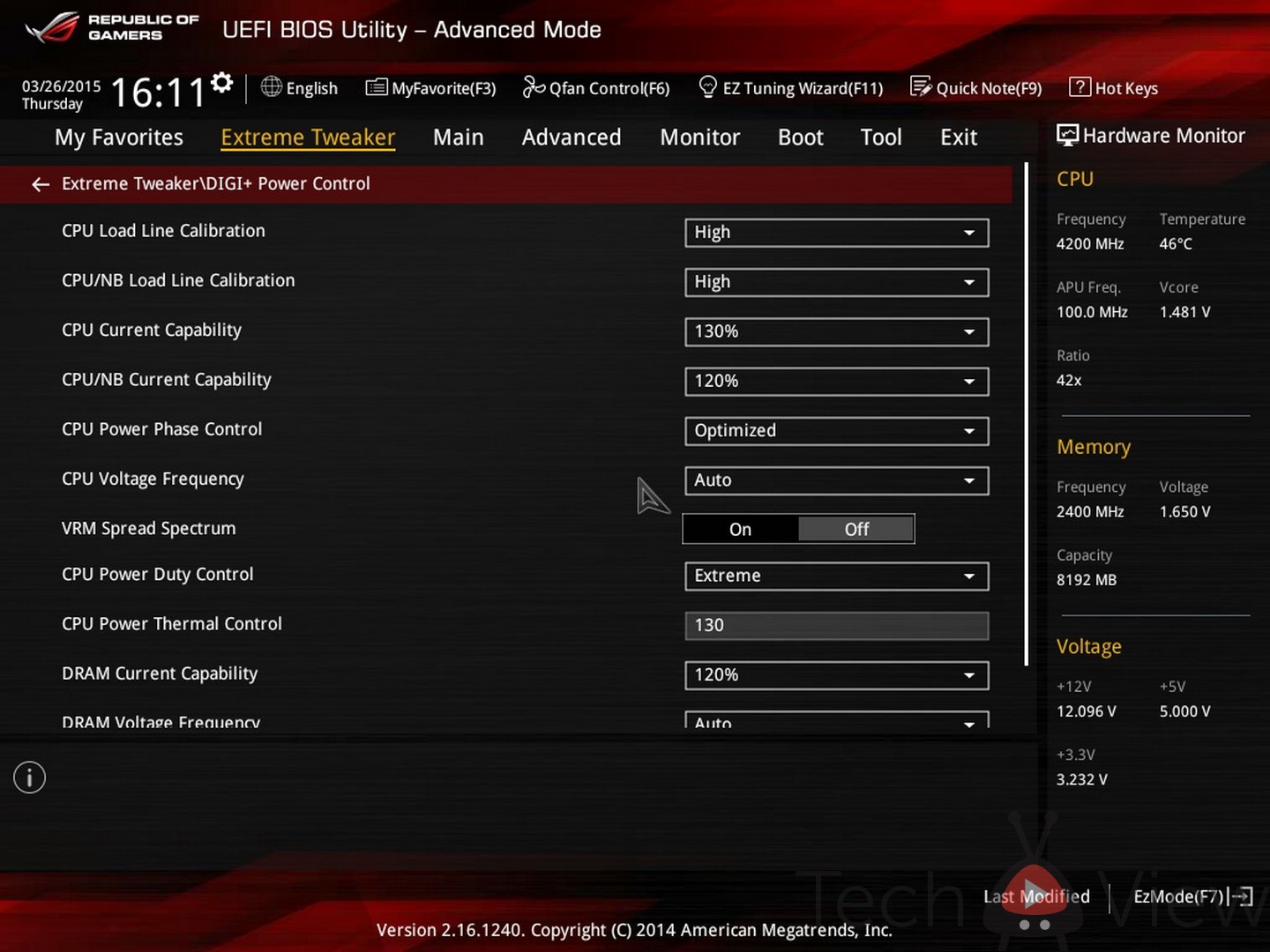Viewport: 1270px width, 952px height.
Task: Select VRM Spread Spectrum label
Action: pos(149,529)
